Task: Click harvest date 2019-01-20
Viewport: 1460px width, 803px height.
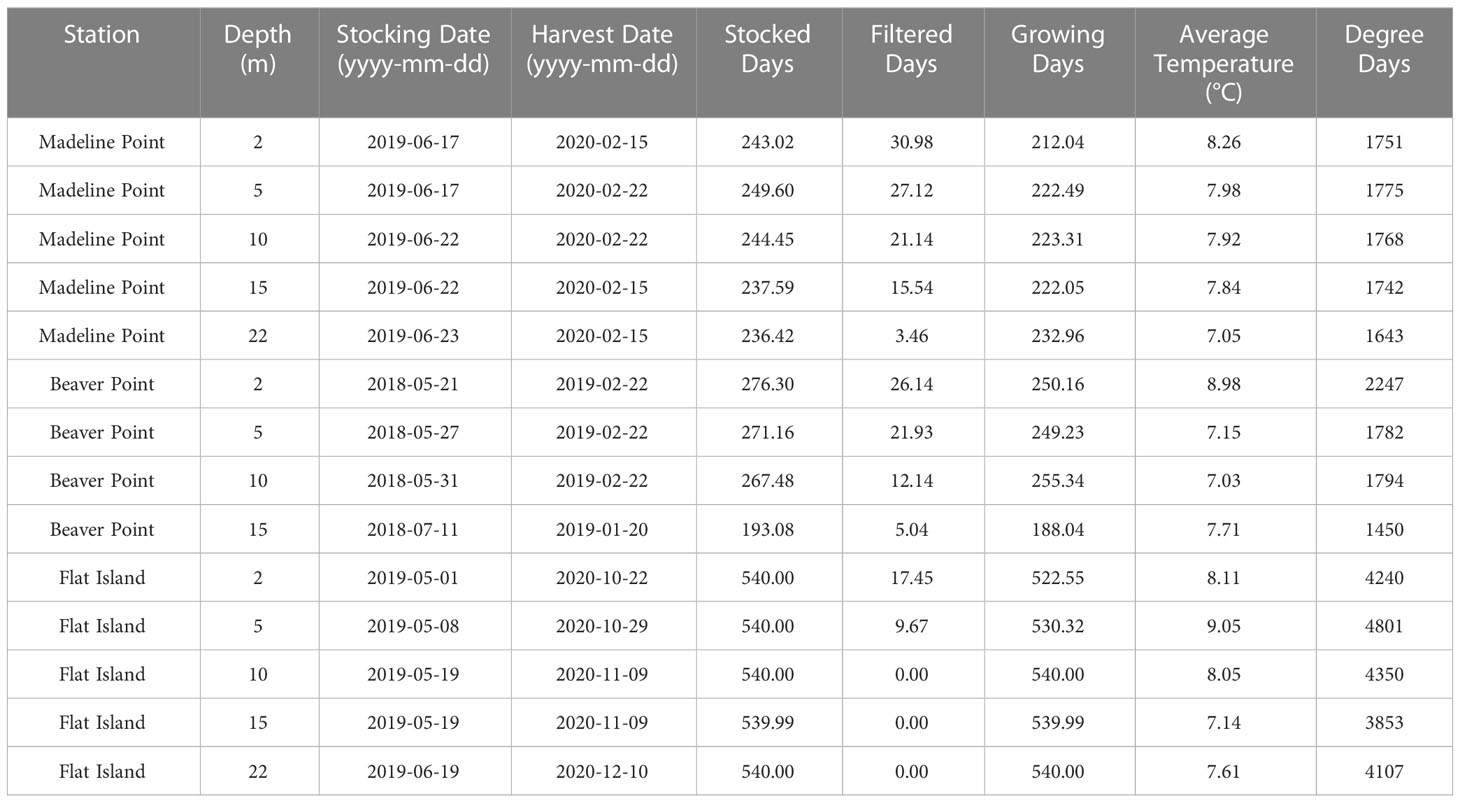Action: 602,529
